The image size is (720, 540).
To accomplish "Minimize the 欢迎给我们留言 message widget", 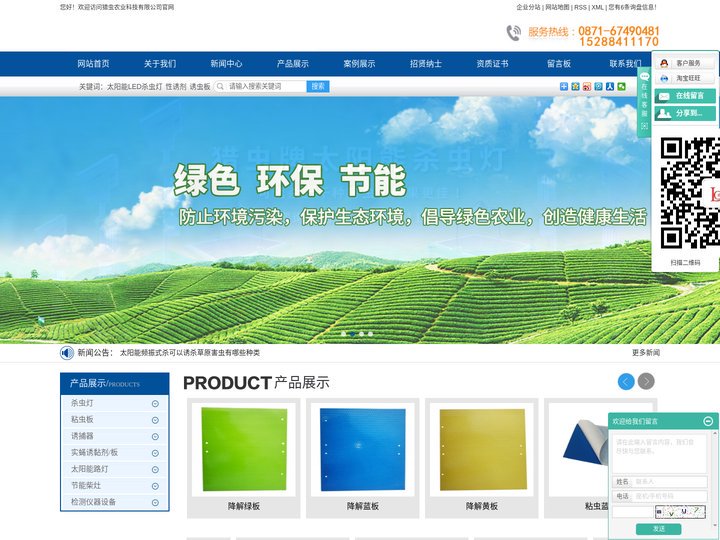I will pyautogui.click(x=709, y=421).
